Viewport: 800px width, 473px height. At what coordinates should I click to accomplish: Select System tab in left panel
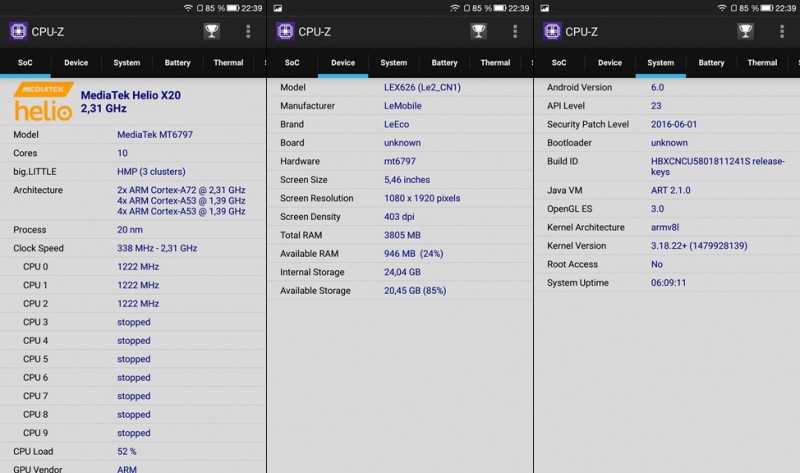tap(127, 63)
